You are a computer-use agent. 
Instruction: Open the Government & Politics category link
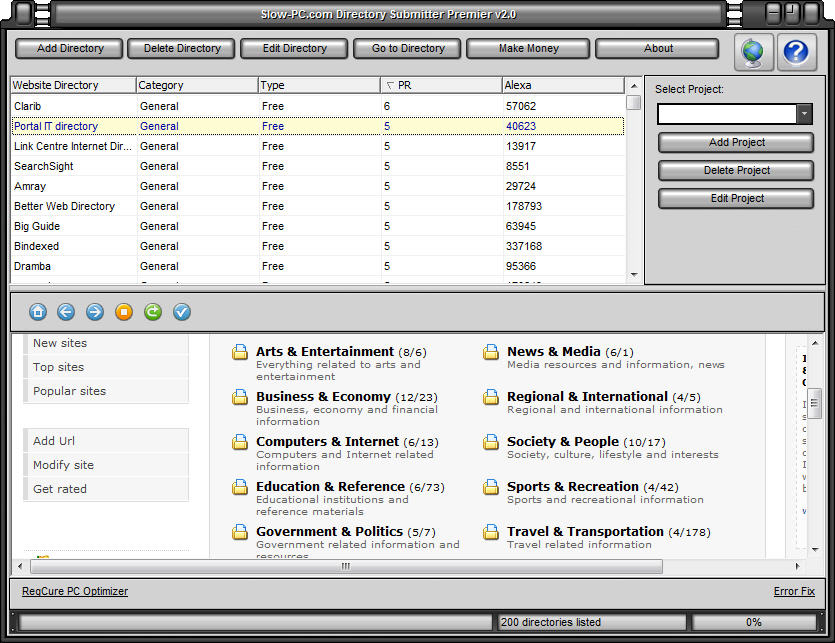[x=329, y=532]
